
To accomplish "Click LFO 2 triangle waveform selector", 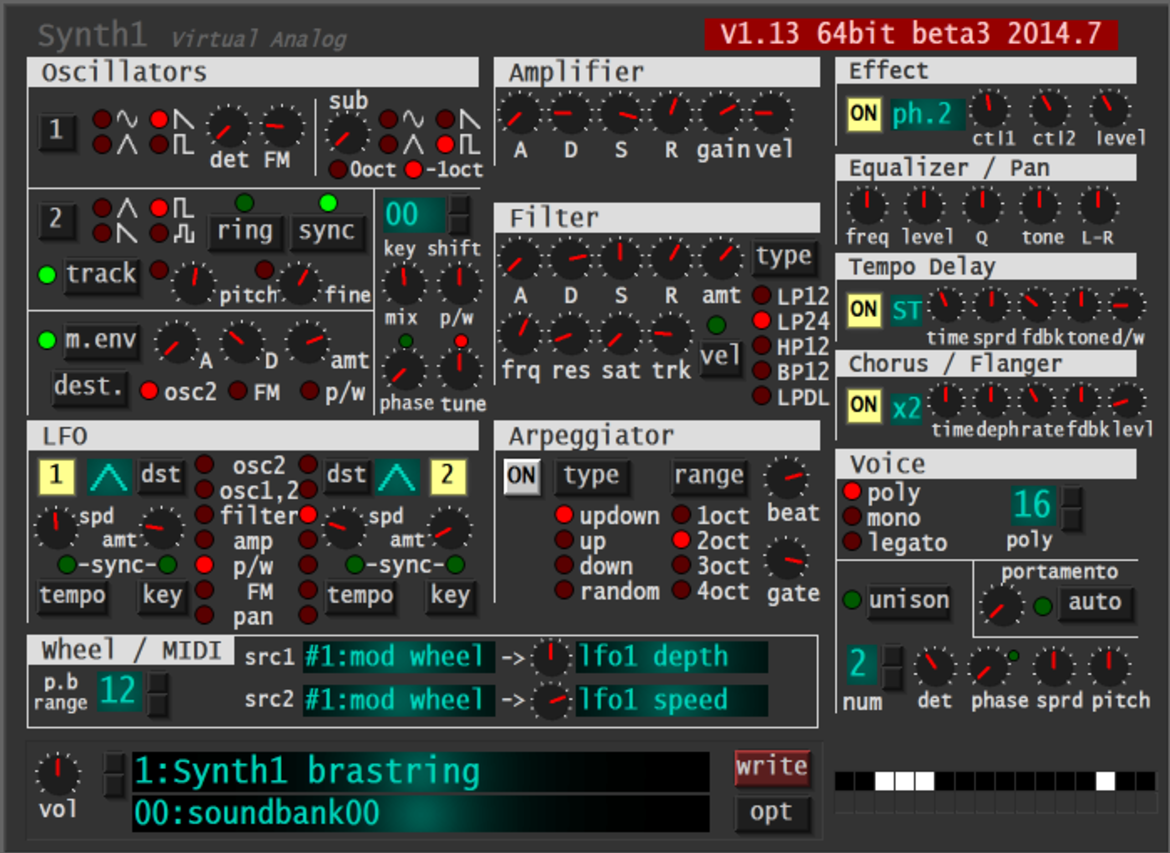I will pyautogui.click(x=397, y=477).
